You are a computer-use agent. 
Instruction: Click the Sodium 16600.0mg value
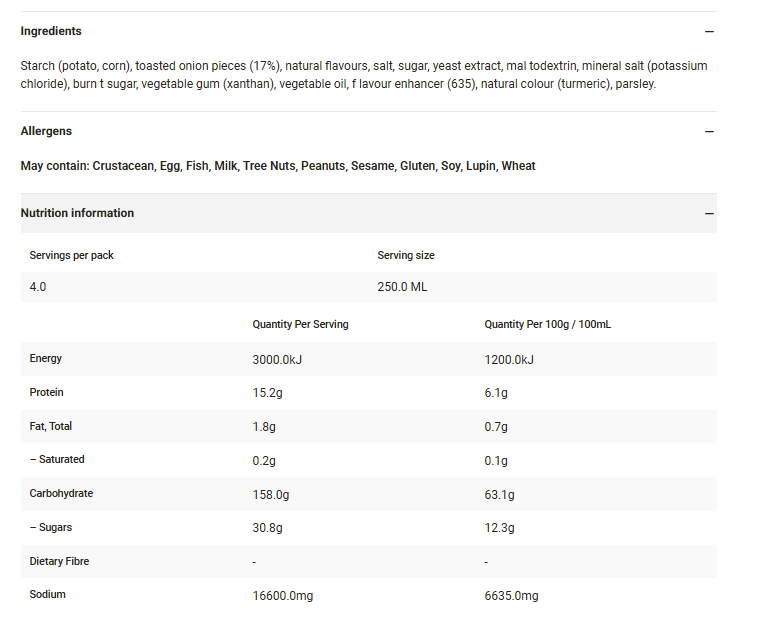[x=283, y=595]
